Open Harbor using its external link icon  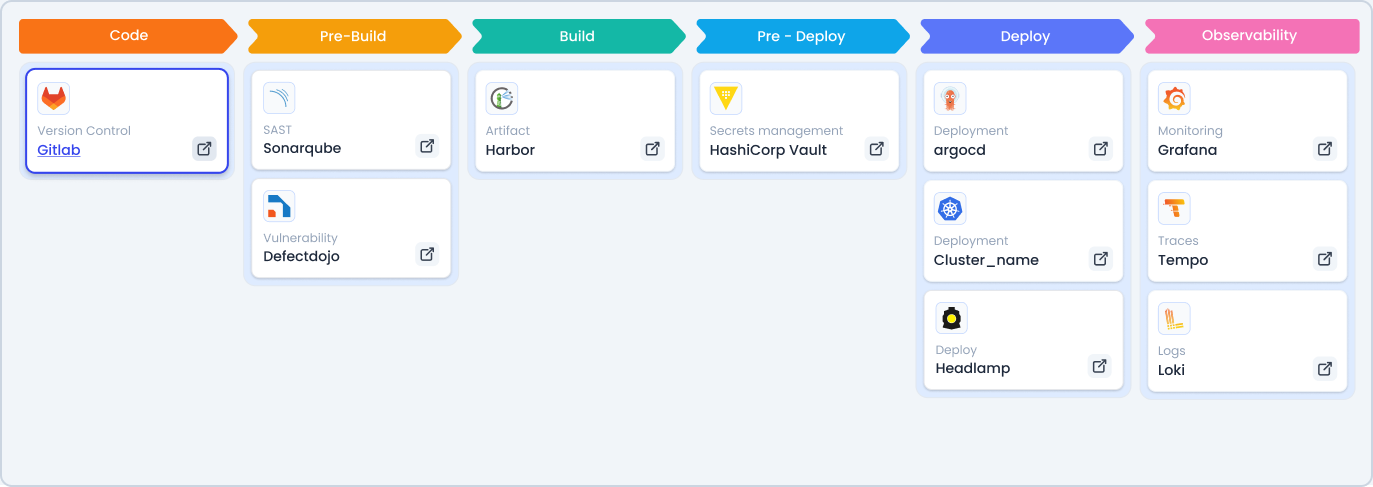(652, 149)
